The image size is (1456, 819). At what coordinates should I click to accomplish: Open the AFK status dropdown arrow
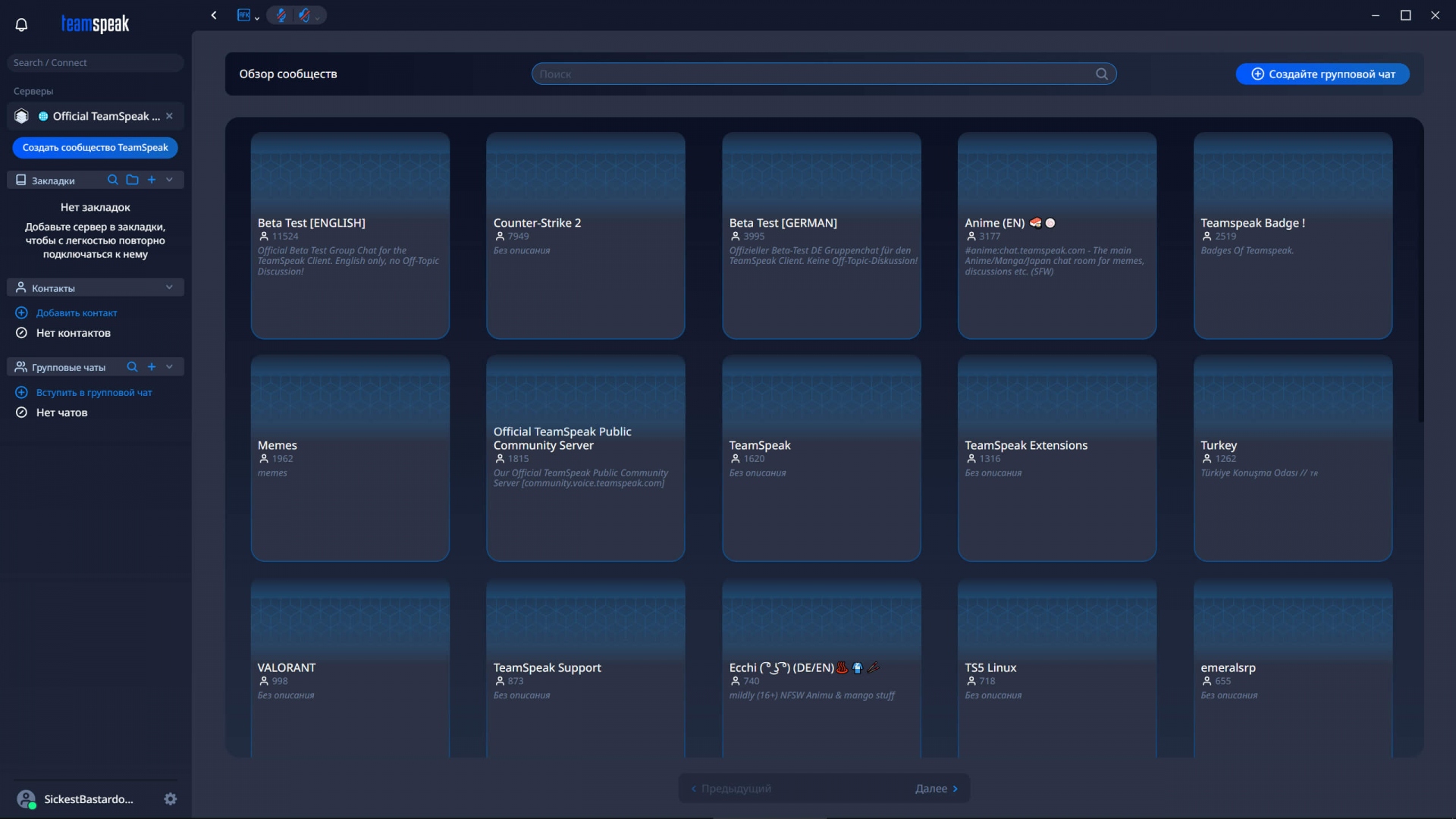tap(257, 17)
